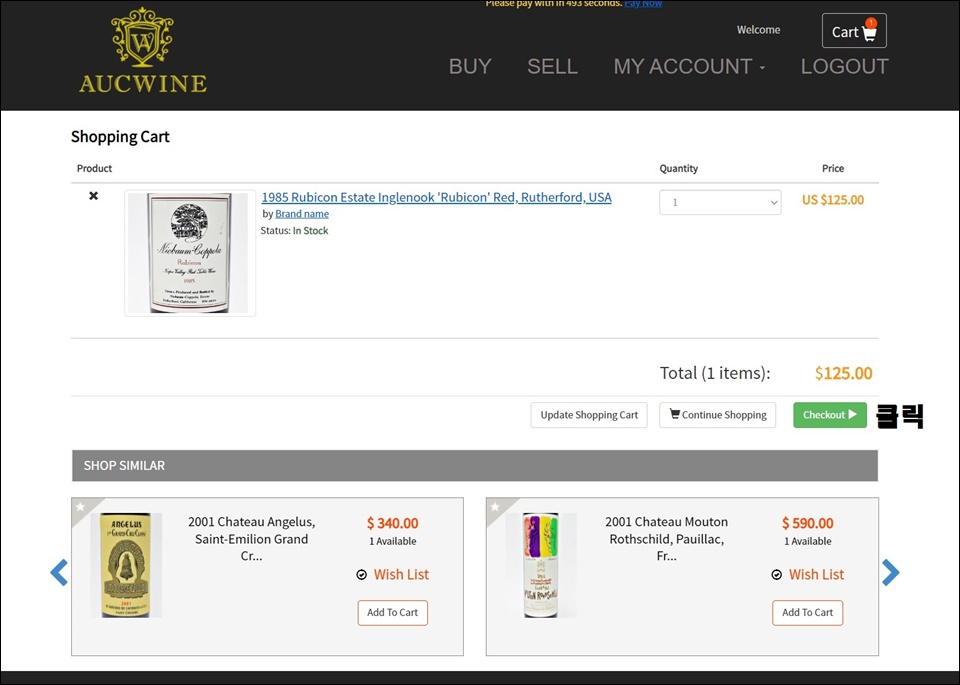Click Update Shopping Cart button

point(589,415)
